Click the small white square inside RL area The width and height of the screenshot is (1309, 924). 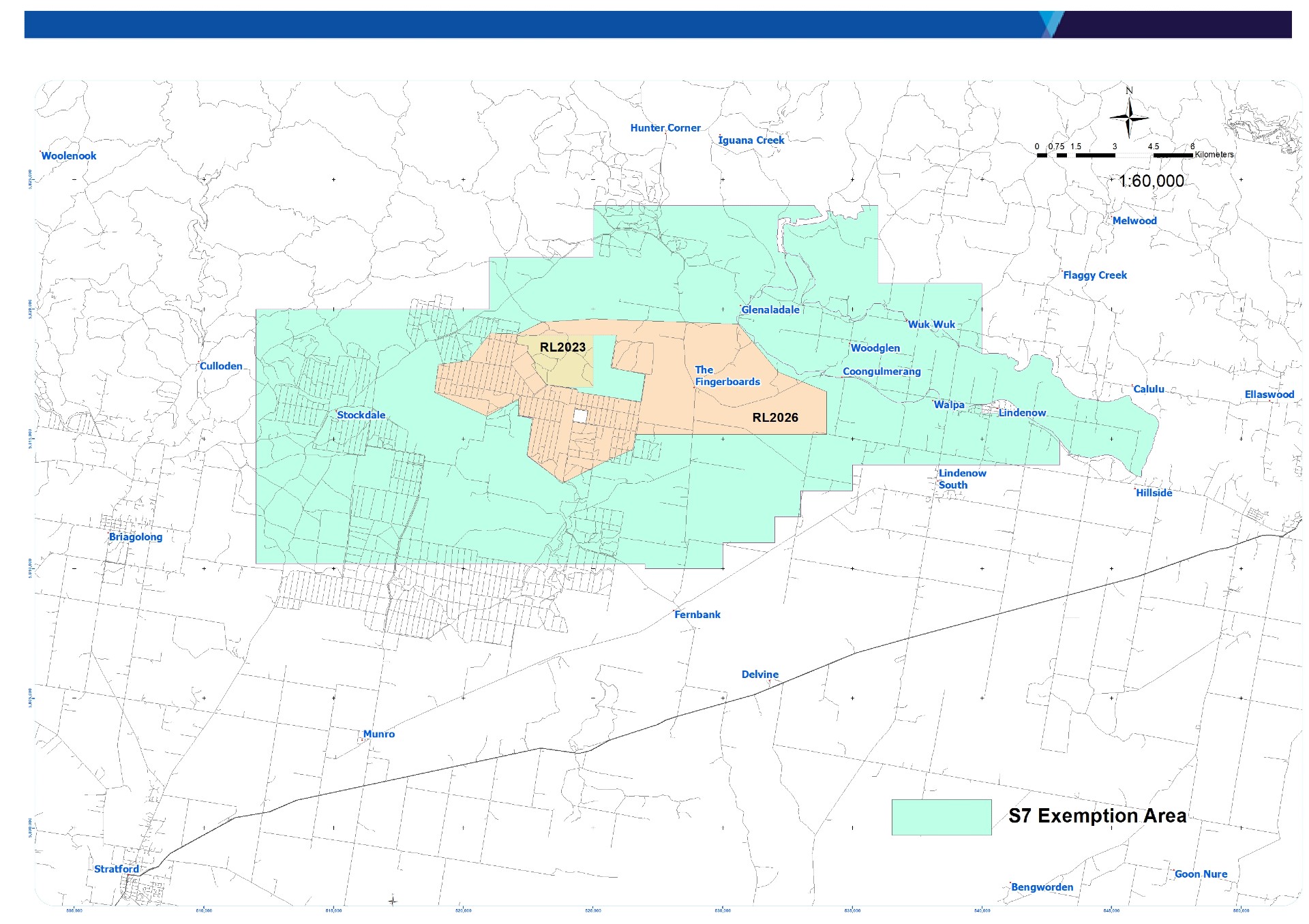pos(580,416)
